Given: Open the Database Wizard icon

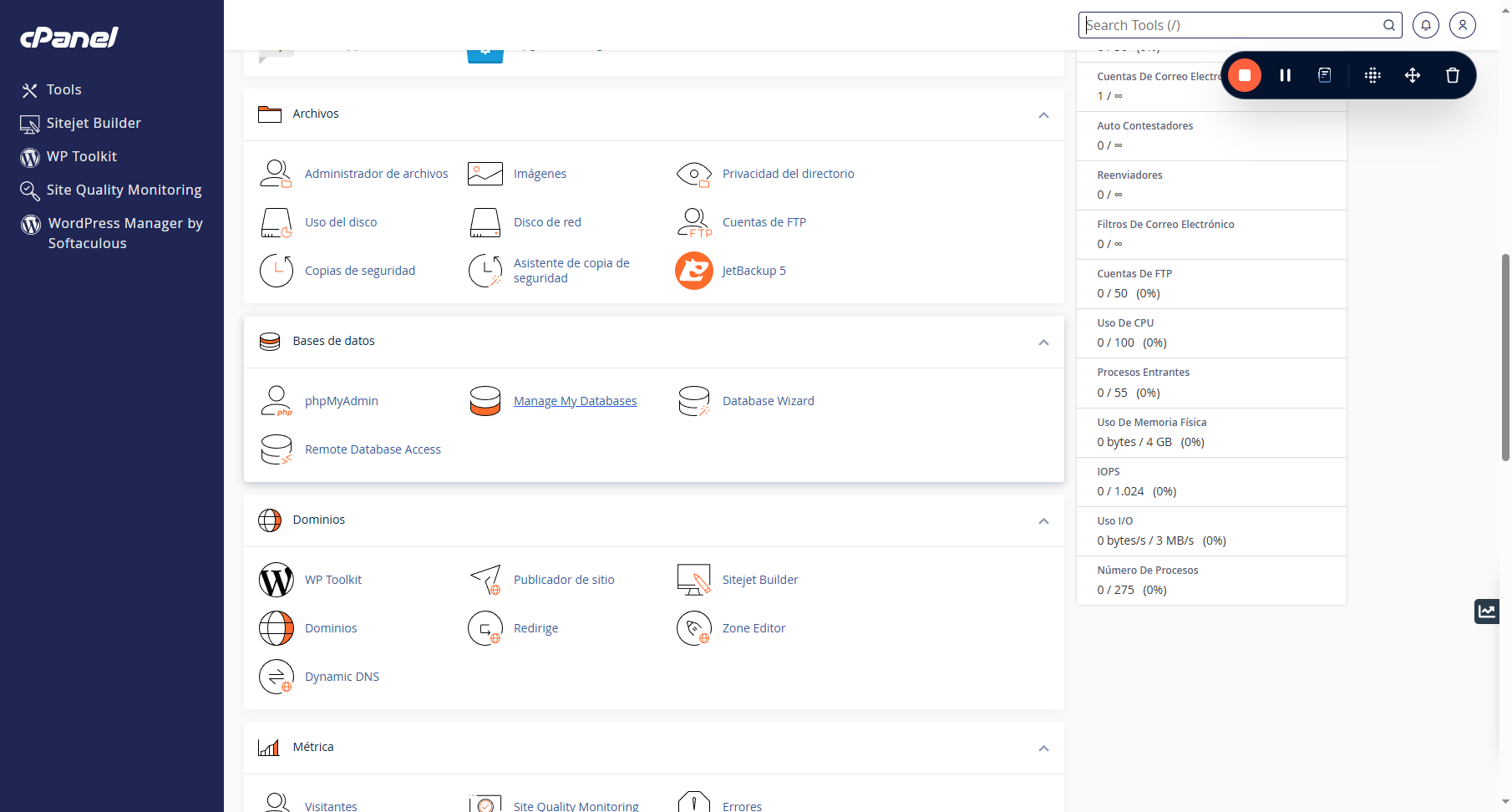Looking at the screenshot, I should tap(693, 401).
